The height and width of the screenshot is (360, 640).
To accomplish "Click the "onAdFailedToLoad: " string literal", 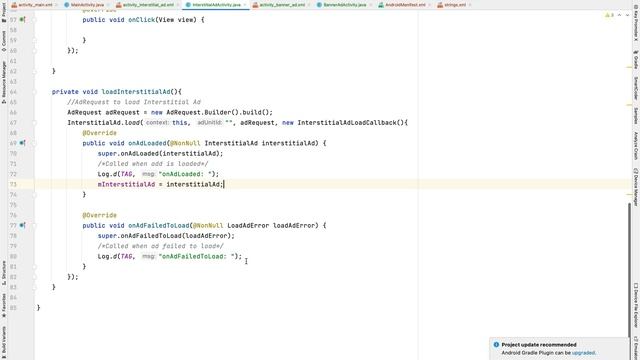I will (197, 256).
